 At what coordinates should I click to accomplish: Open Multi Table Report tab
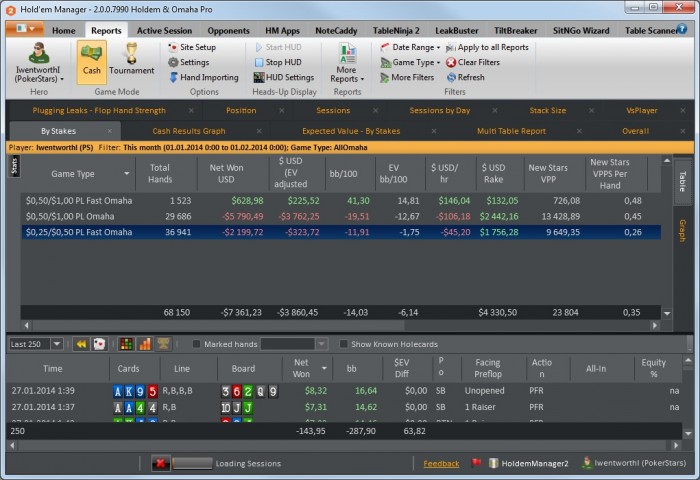click(511, 131)
